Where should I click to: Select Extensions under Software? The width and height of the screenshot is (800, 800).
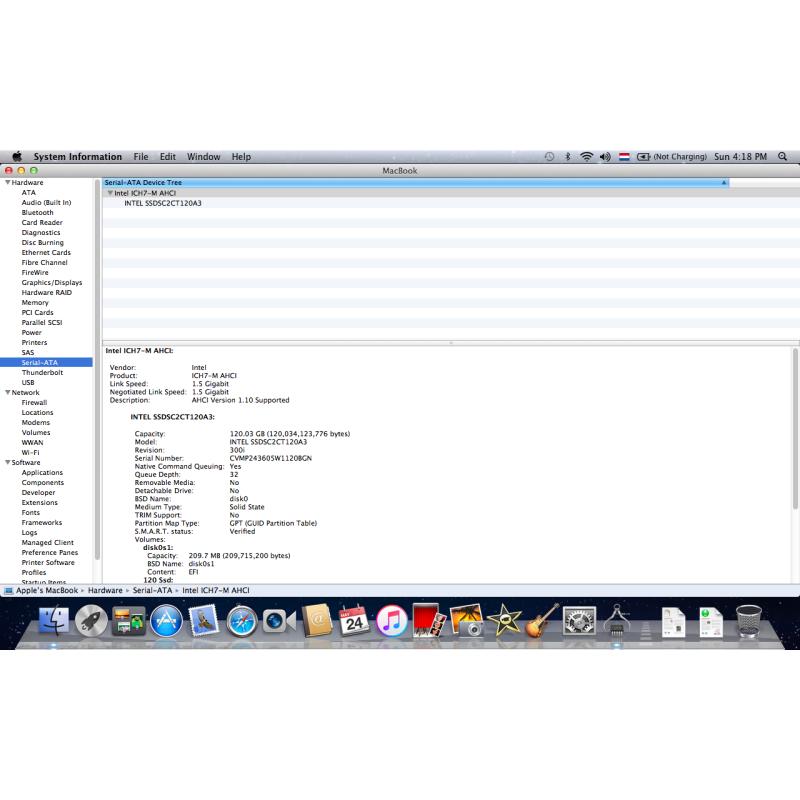(x=39, y=502)
